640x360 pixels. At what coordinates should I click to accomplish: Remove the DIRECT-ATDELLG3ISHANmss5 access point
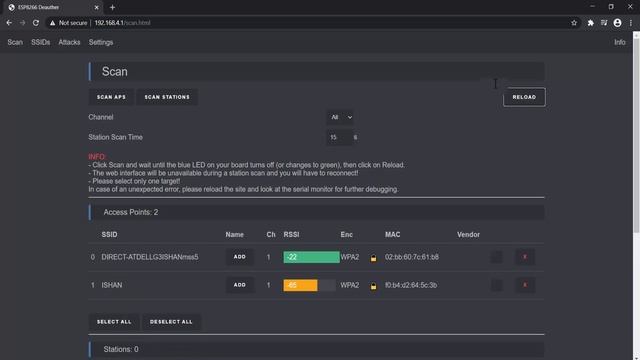pyautogui.click(x=524, y=257)
